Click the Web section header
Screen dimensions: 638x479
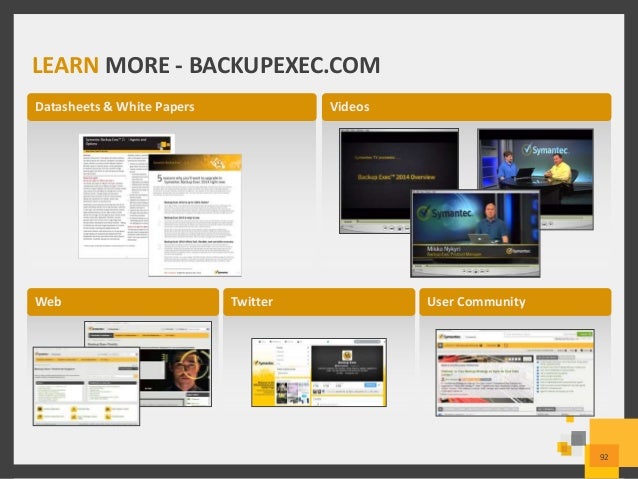[123, 302]
